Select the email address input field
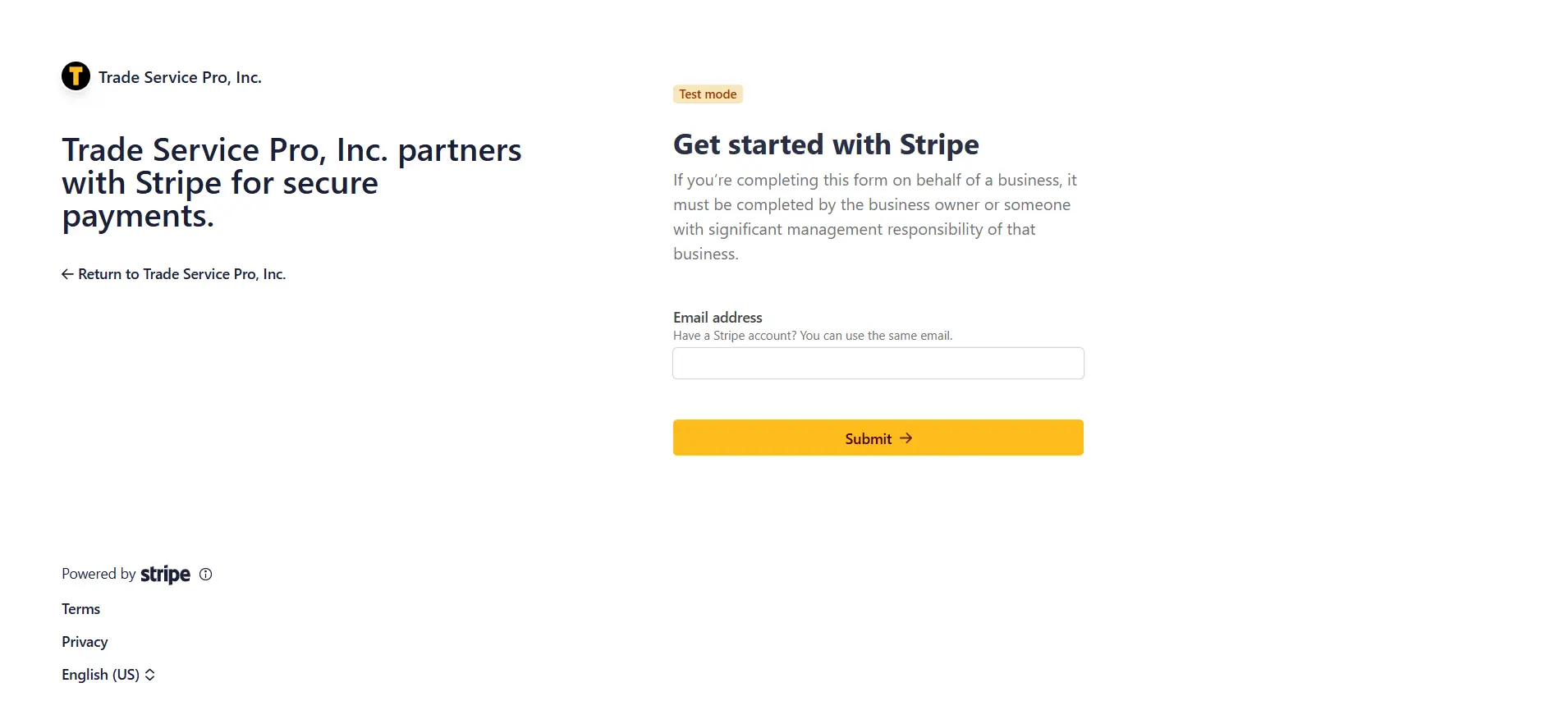This screenshot has height=724, width=1568. 877,363
